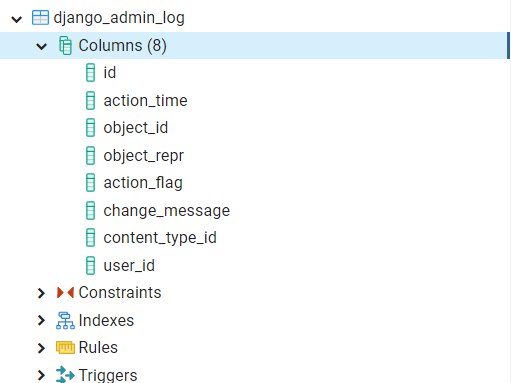The width and height of the screenshot is (511, 383).
Task: Select the action_flag column
Action: coord(143,183)
